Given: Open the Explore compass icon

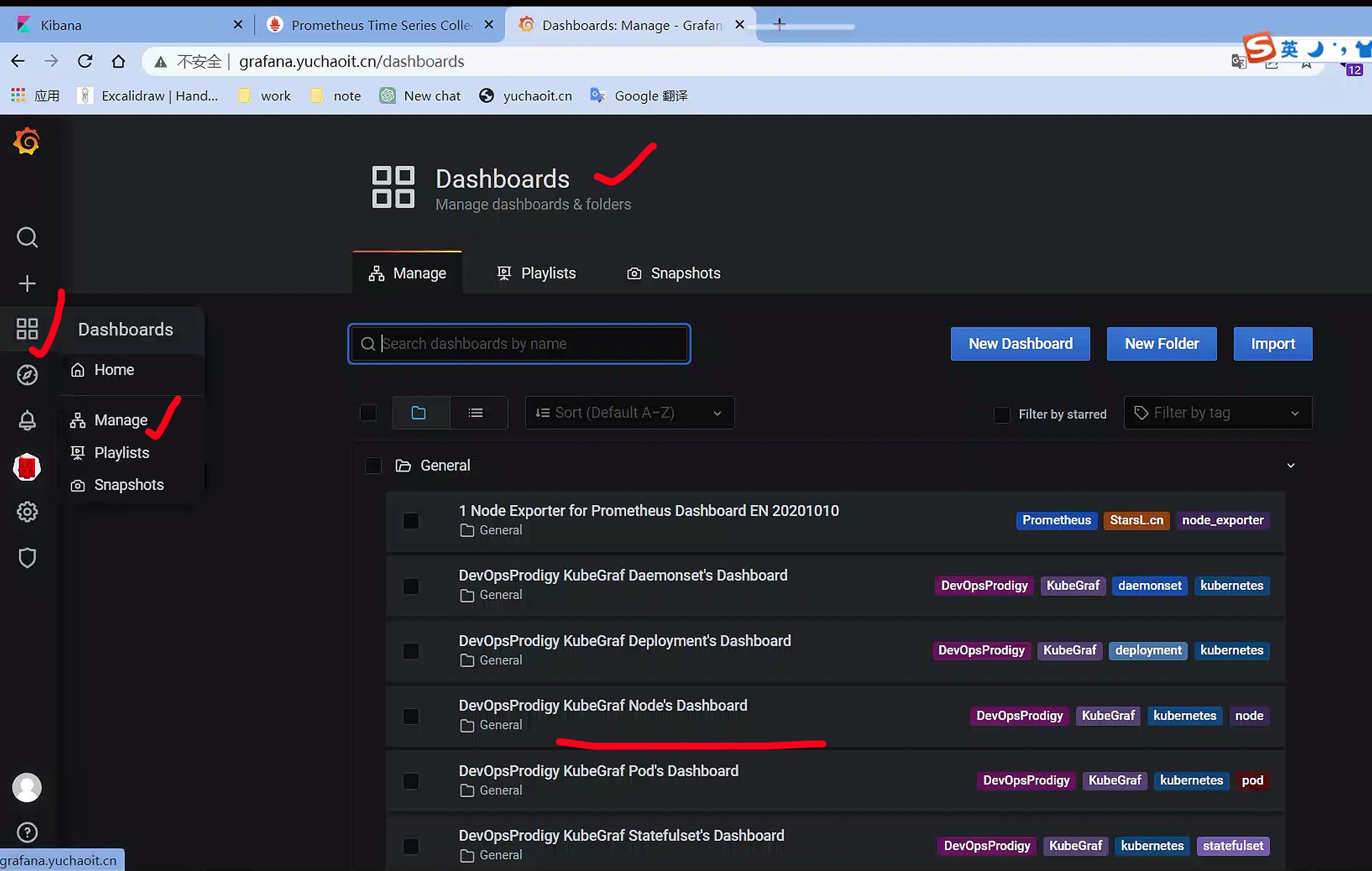Looking at the screenshot, I should (x=27, y=375).
